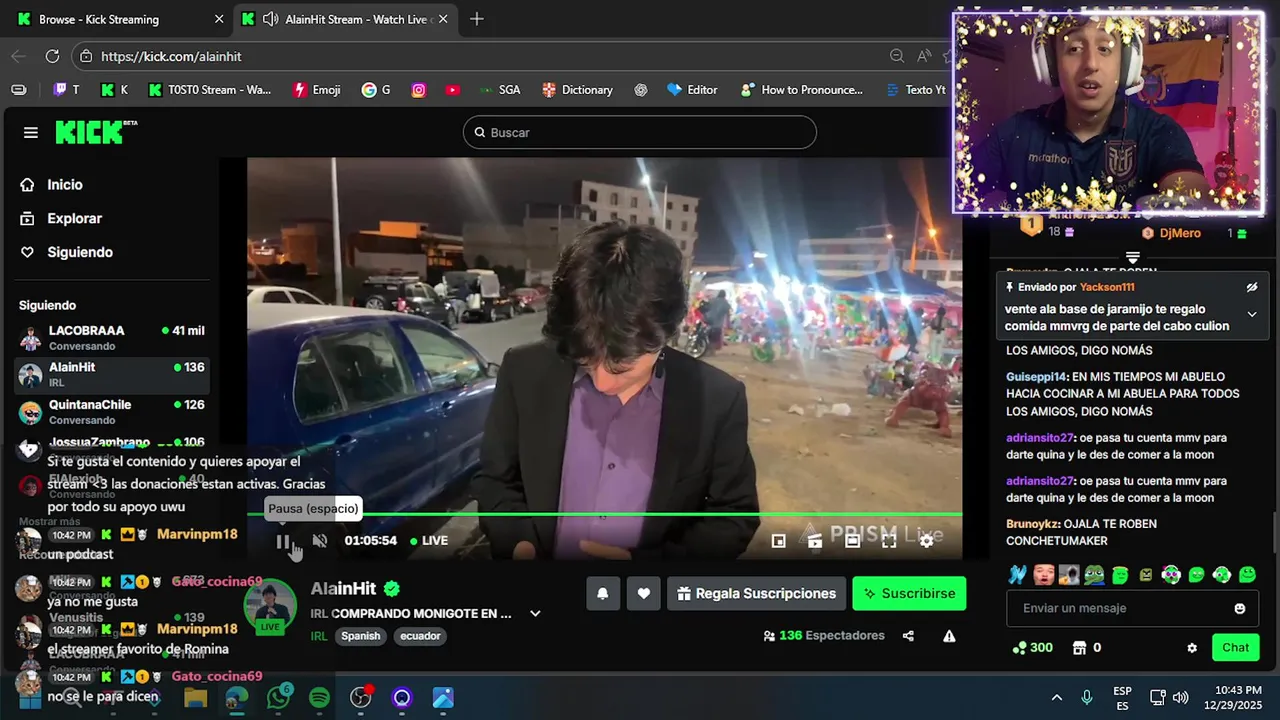The width and height of the screenshot is (1280, 720).
Task: Open the zoom icon in the address bar
Action: 897,56
